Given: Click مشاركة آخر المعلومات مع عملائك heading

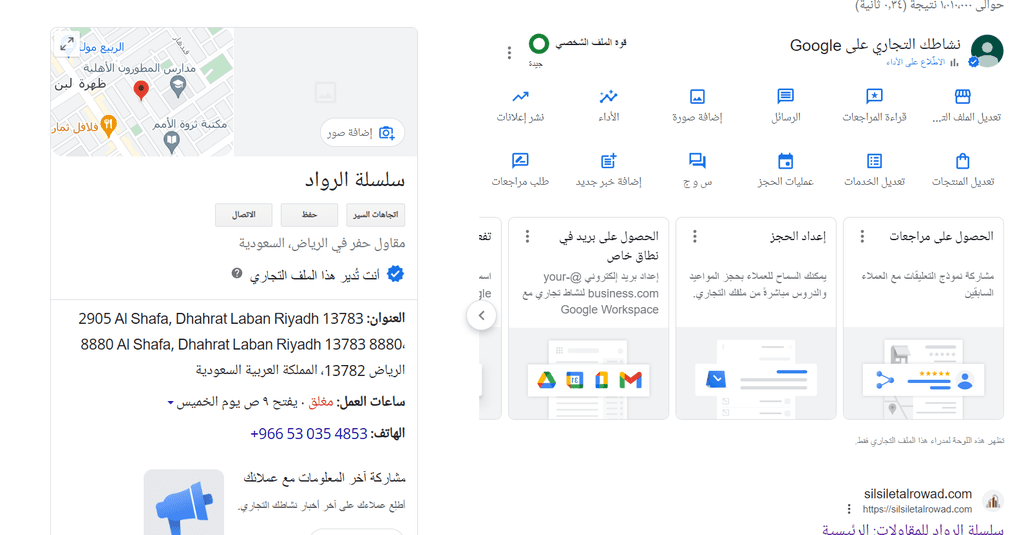Looking at the screenshot, I should coord(325,478).
